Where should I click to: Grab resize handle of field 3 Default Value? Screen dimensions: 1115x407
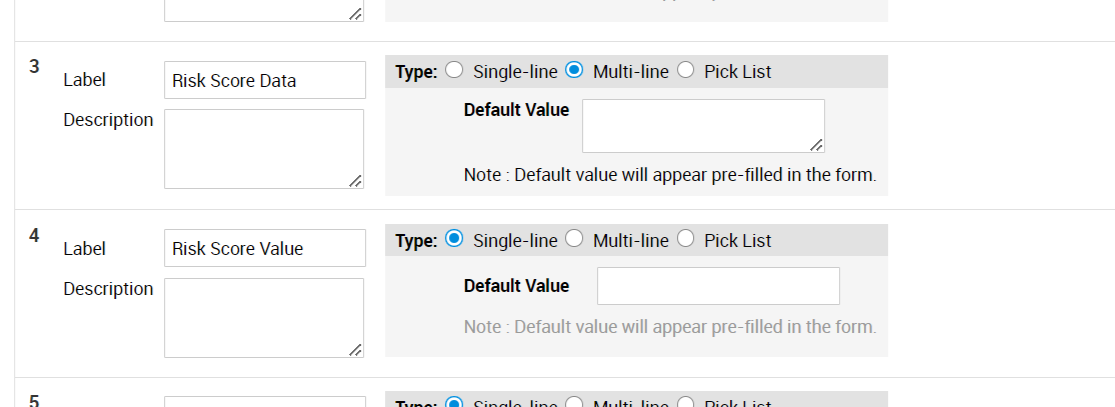coord(817,145)
